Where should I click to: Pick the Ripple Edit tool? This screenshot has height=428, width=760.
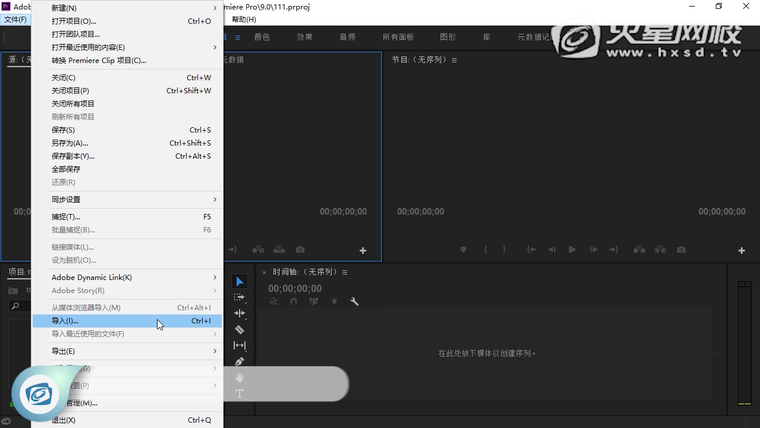click(239, 313)
